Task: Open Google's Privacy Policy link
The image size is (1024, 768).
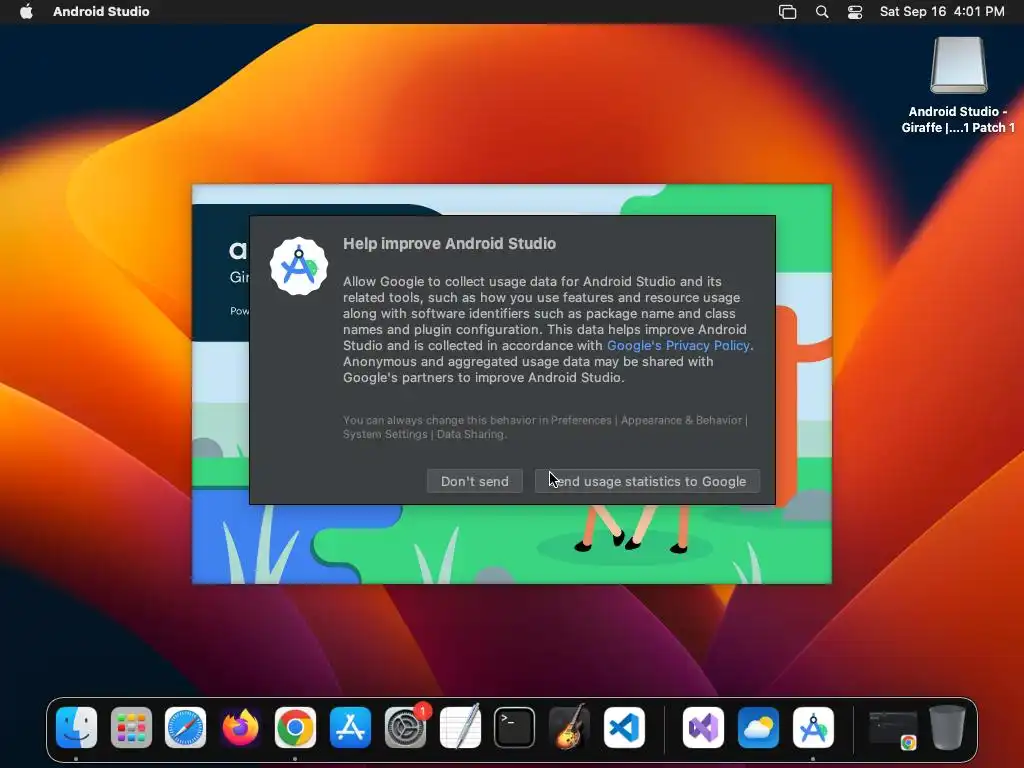Action: 678,345
